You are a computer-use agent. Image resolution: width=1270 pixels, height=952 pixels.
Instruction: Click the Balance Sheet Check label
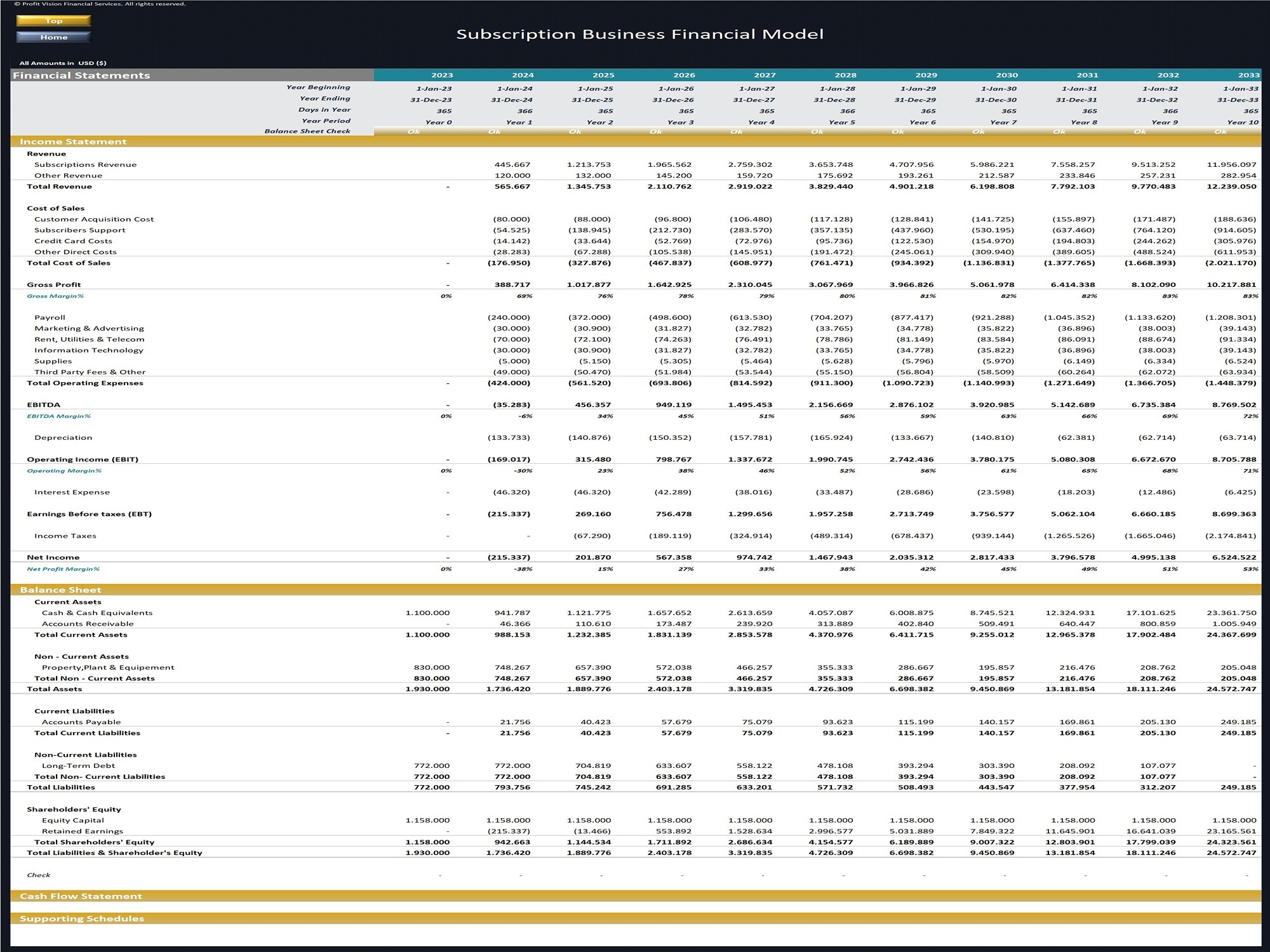coord(307,131)
